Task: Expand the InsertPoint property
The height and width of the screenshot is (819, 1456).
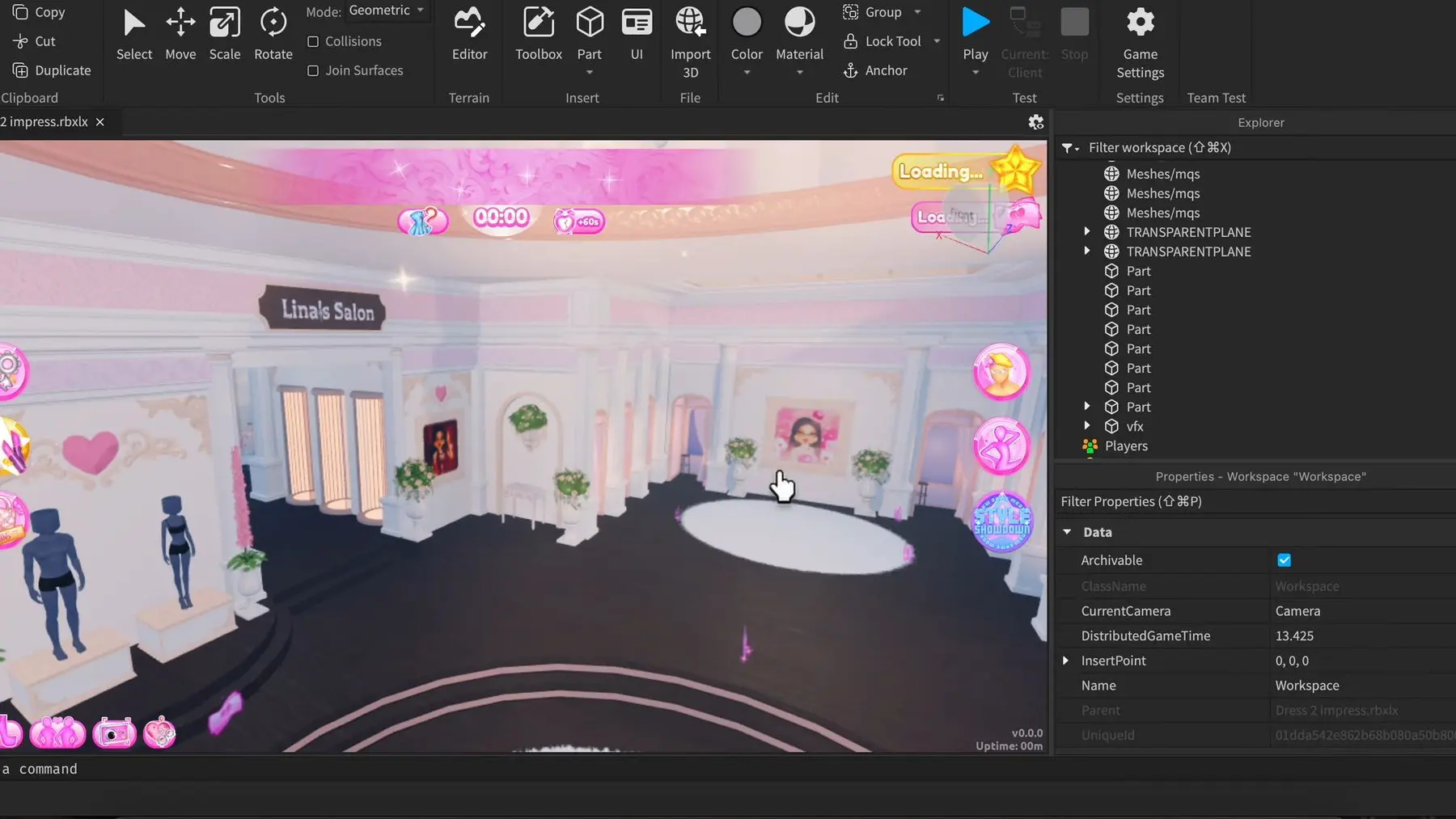Action: tap(1065, 661)
